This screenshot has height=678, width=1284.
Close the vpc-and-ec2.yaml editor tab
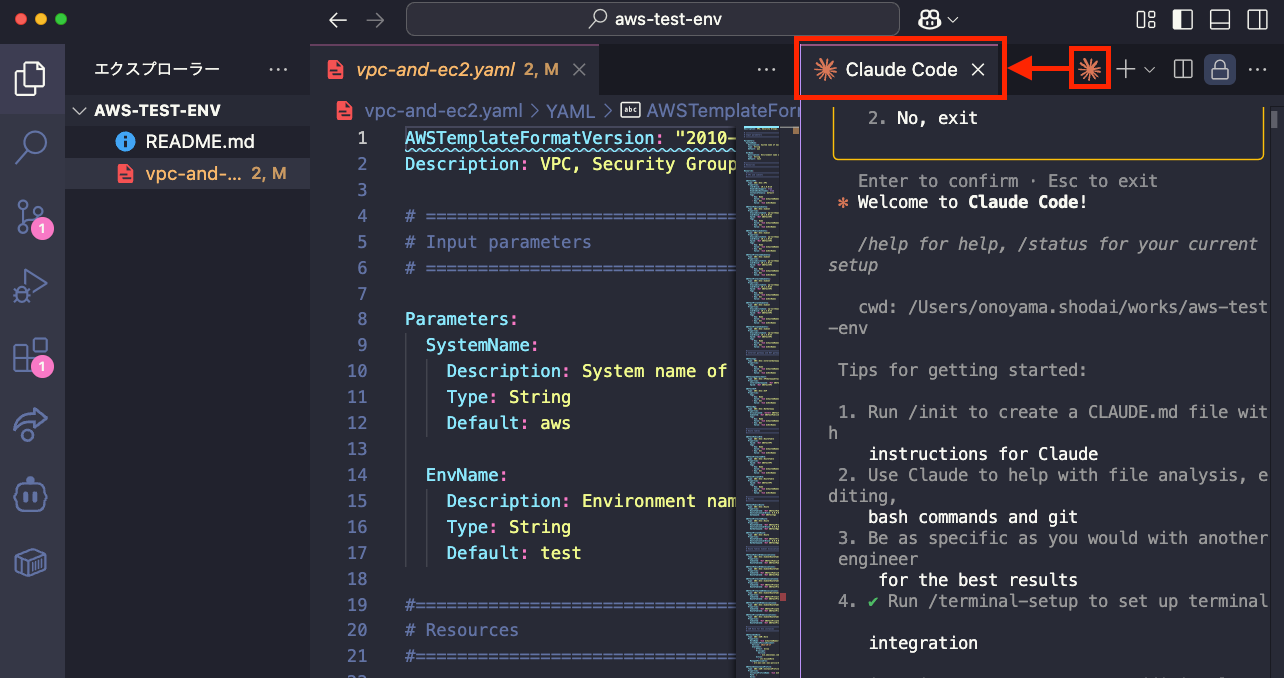(x=579, y=69)
